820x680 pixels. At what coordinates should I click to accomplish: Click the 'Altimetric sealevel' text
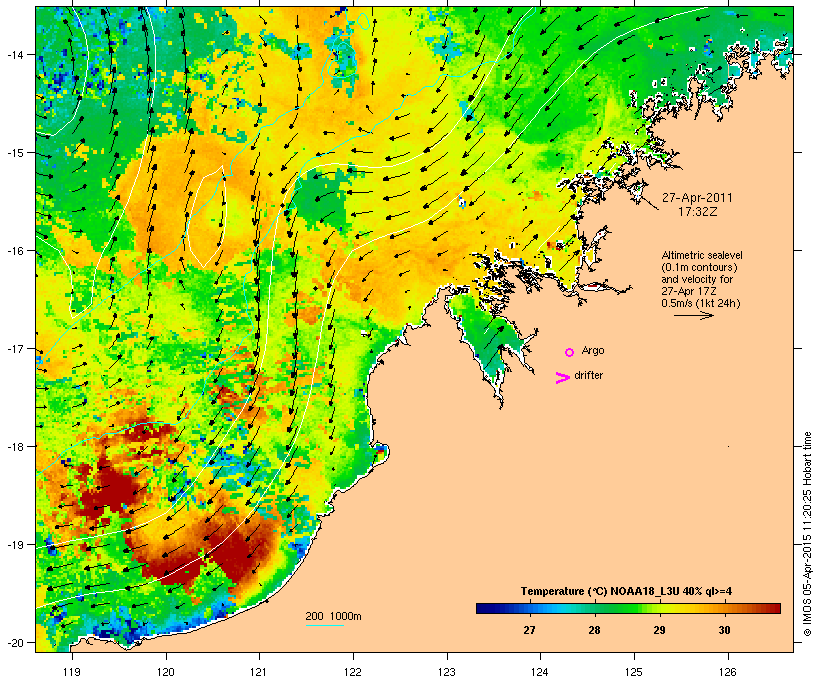(702, 255)
